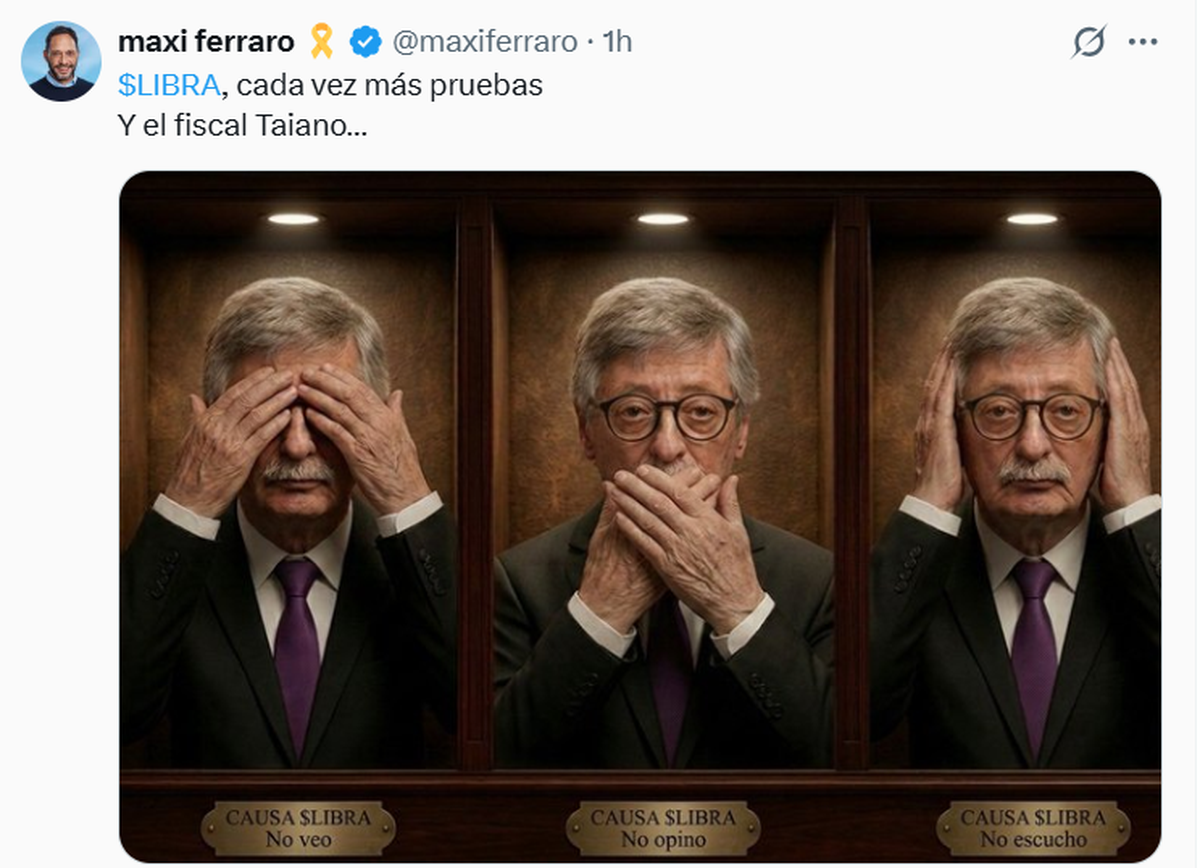This screenshot has width=1200, height=868.
Task: Click the ceiling light in the middle panel
Action: [x=663, y=218]
